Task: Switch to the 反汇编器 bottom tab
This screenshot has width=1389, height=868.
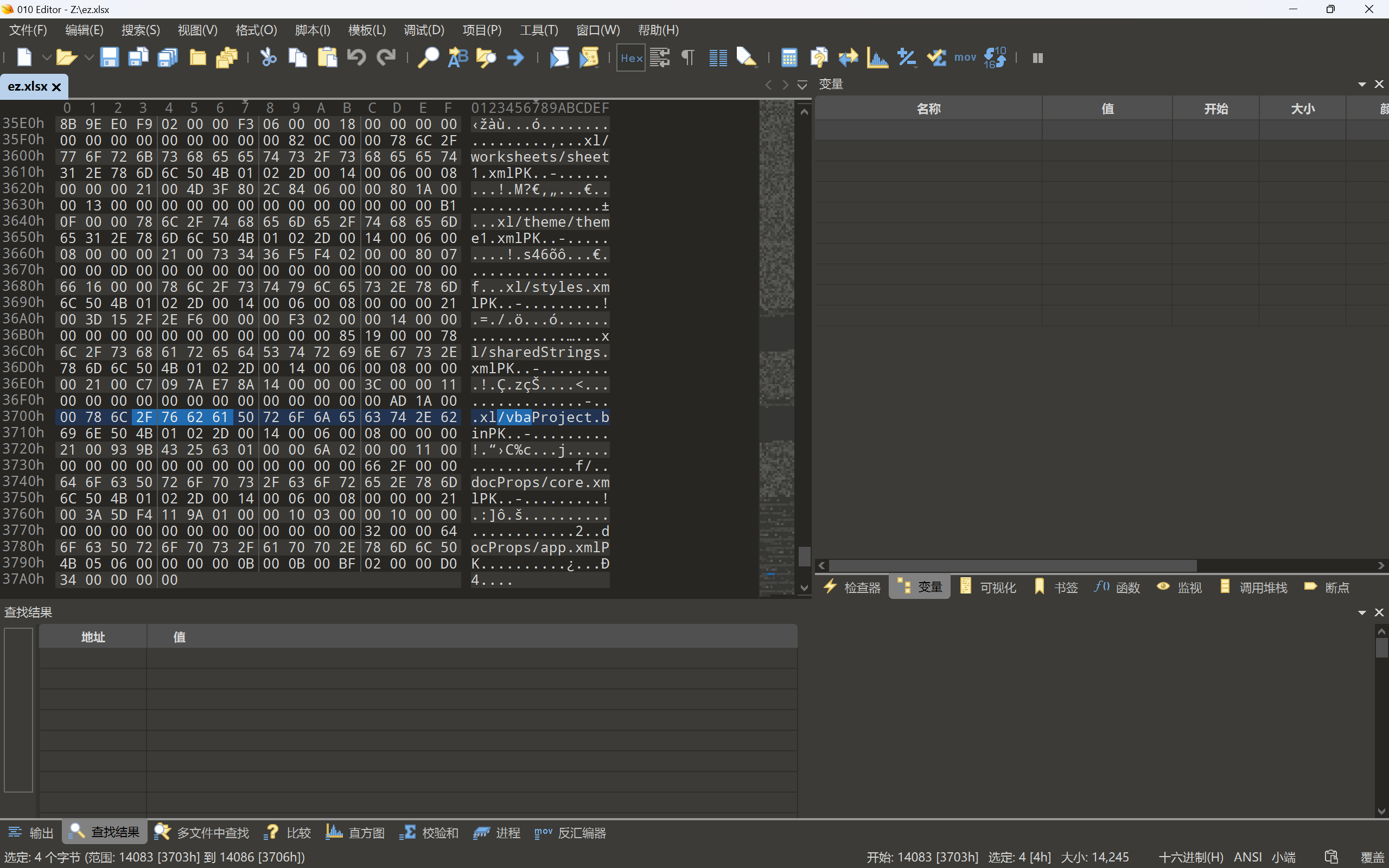Action: tap(570, 832)
